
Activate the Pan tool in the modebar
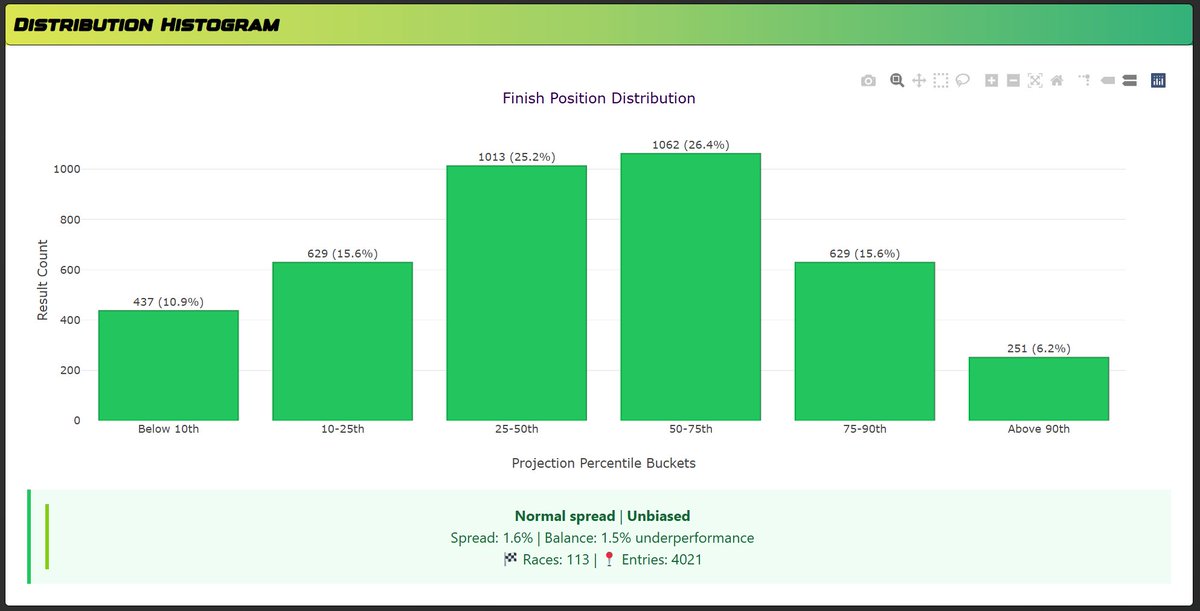click(x=919, y=81)
